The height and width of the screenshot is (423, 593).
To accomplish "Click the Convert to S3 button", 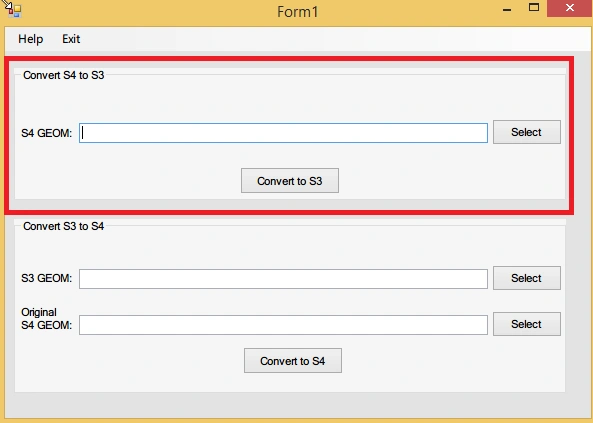I will click(x=290, y=181).
